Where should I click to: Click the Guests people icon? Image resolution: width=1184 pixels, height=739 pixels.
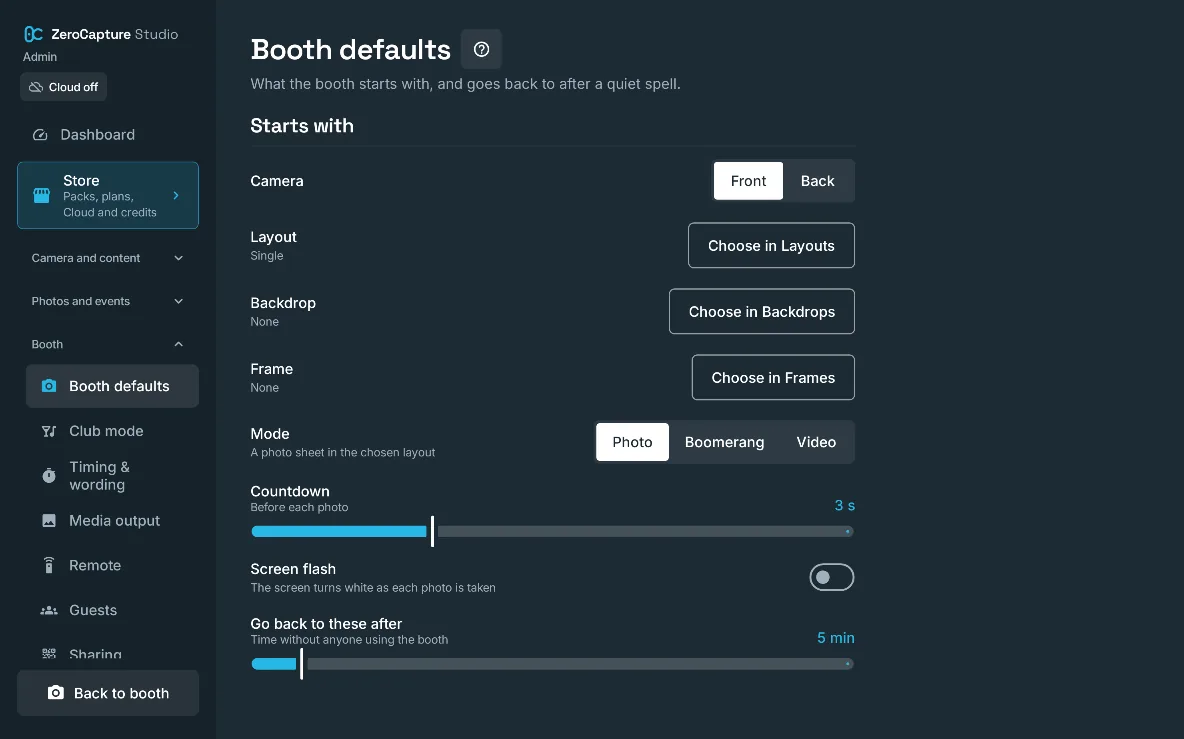point(49,610)
